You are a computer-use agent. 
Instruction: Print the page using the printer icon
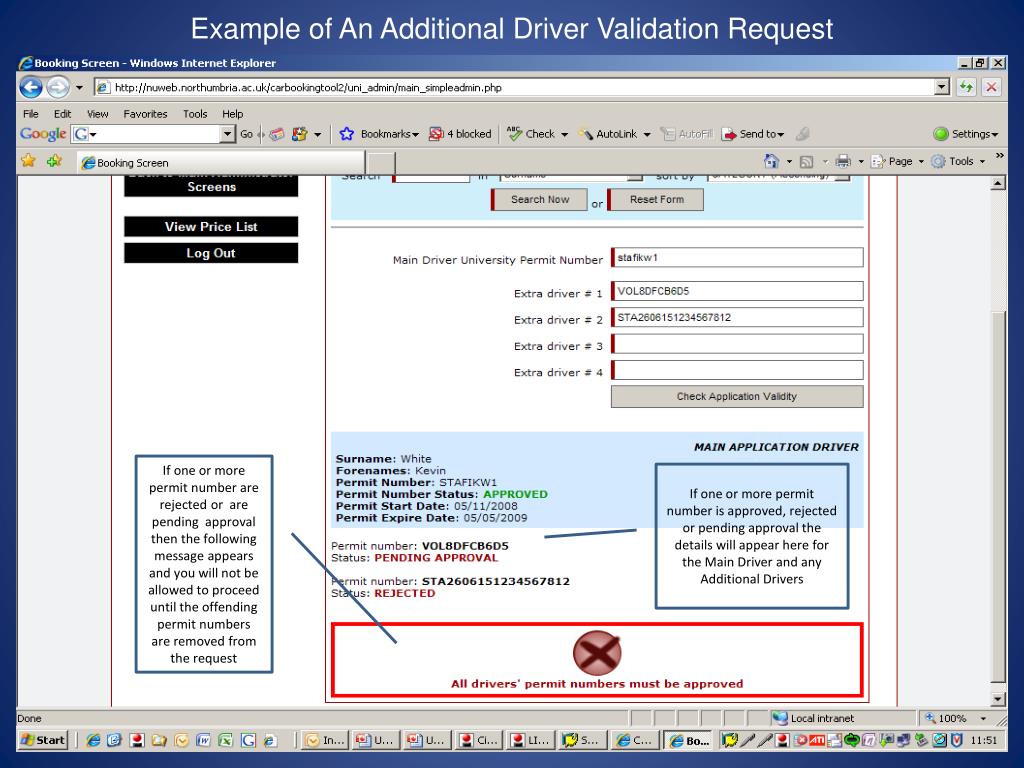click(x=843, y=161)
